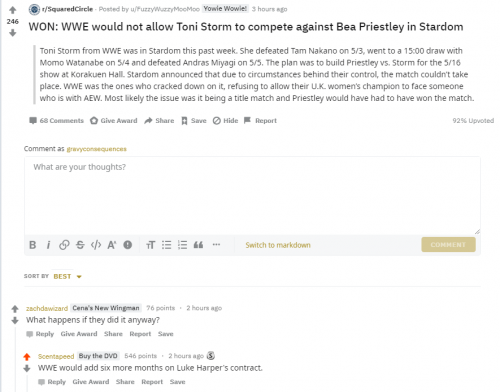500x392 pixels.
Task: Insert a quote block in the comment
Action: (198, 245)
